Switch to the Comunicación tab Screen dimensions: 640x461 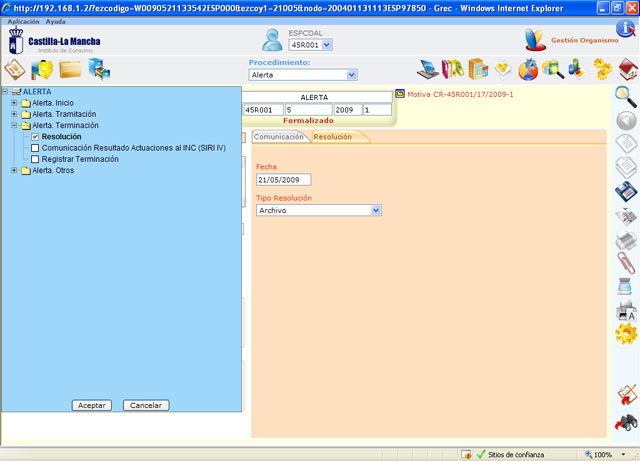click(x=278, y=137)
